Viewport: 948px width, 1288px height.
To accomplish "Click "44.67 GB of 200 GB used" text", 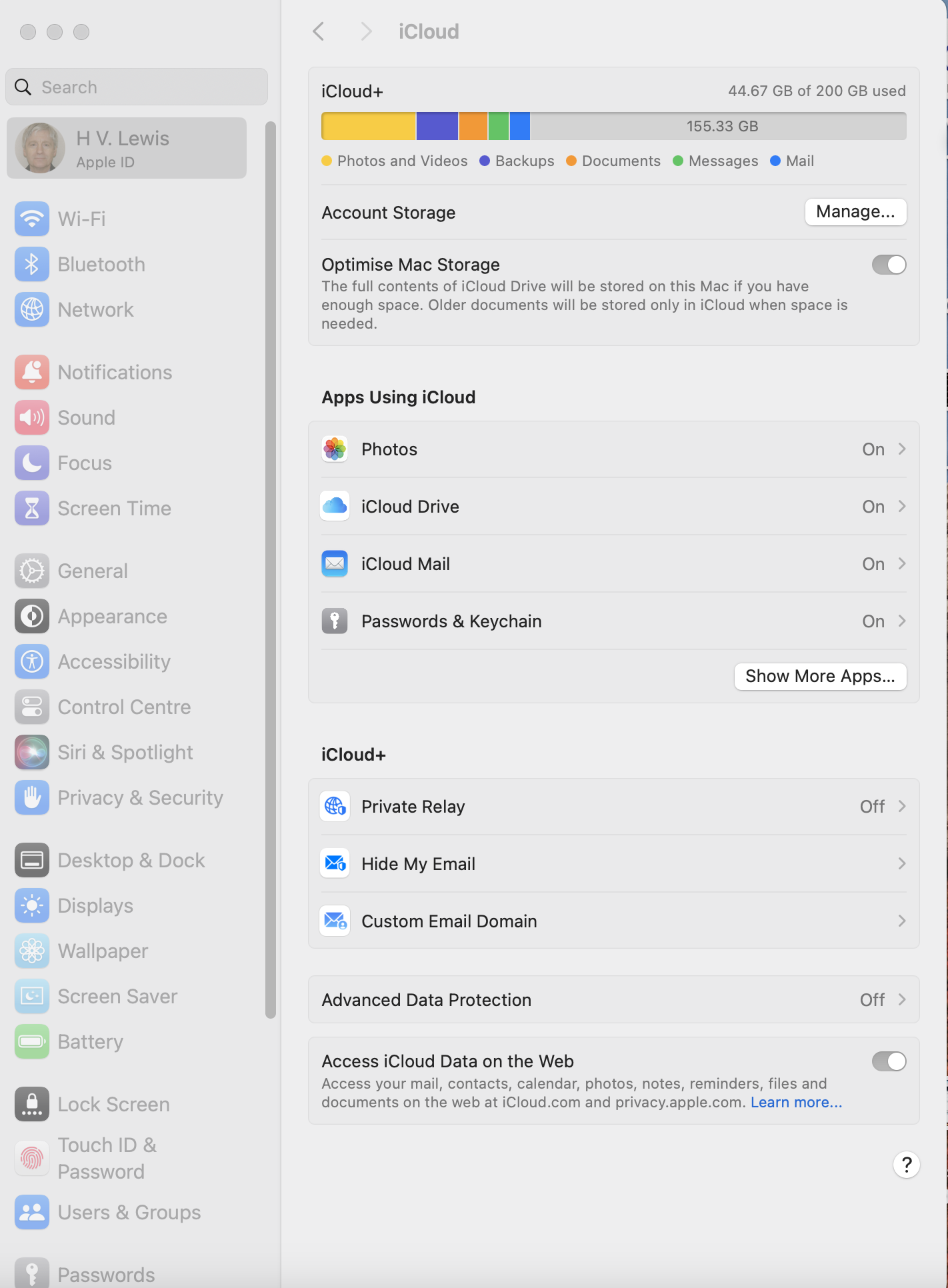I will coord(817,91).
